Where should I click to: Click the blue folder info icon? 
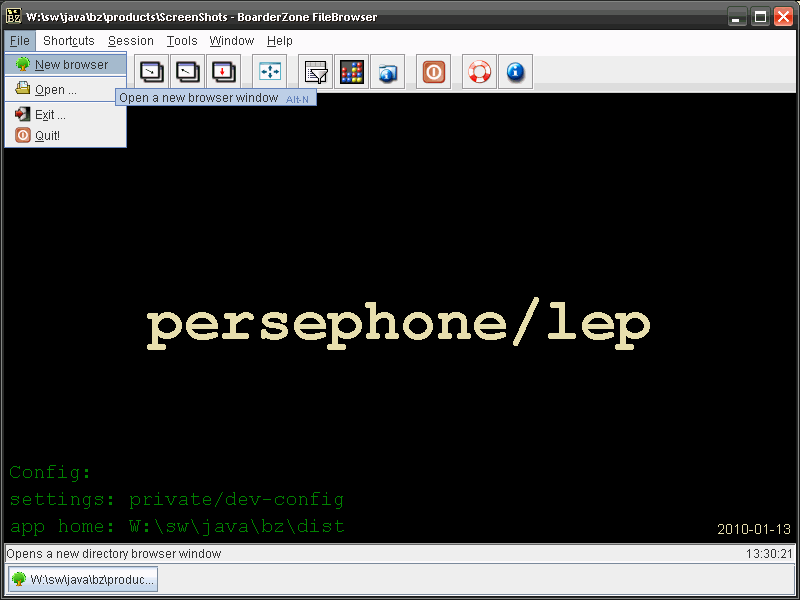pyautogui.click(x=388, y=72)
